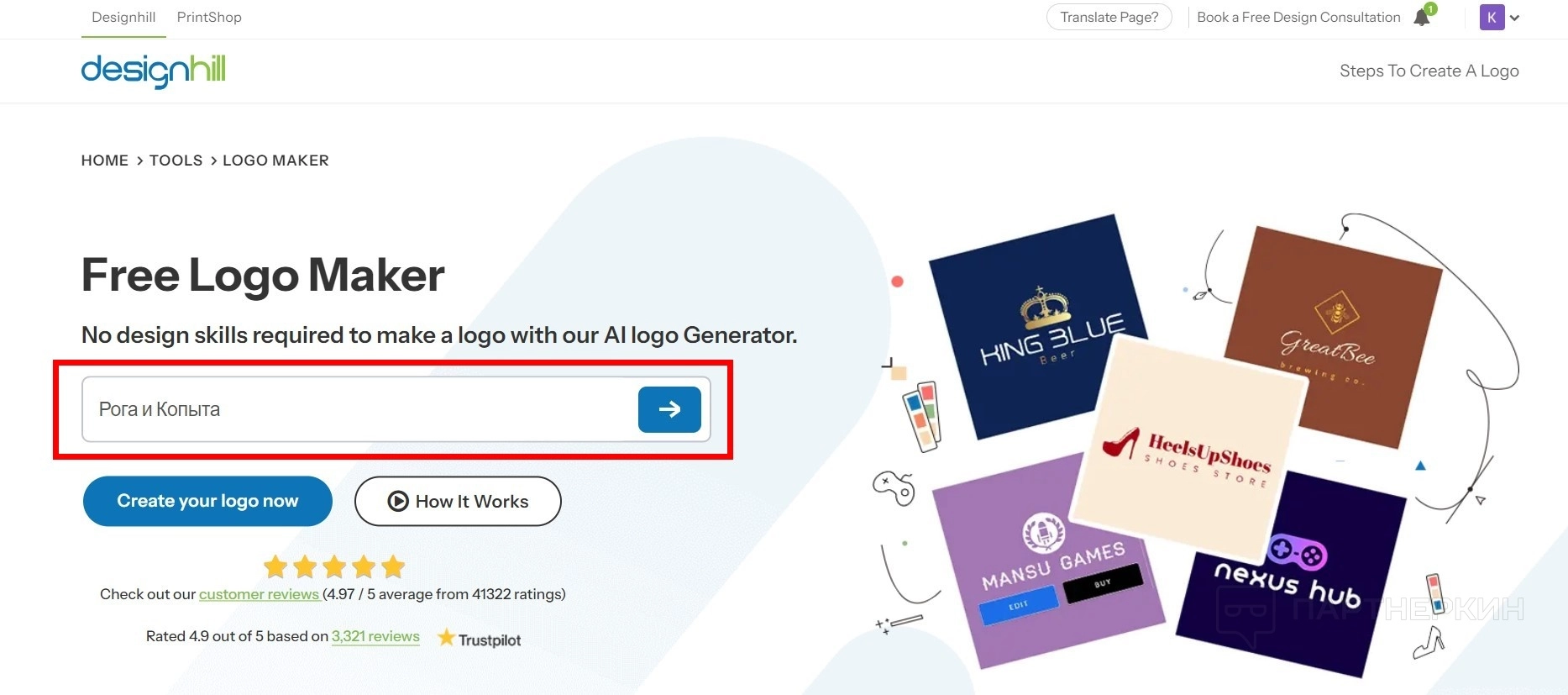Open the 3,321 reviews link
The width and height of the screenshot is (1568, 695).
[375, 636]
